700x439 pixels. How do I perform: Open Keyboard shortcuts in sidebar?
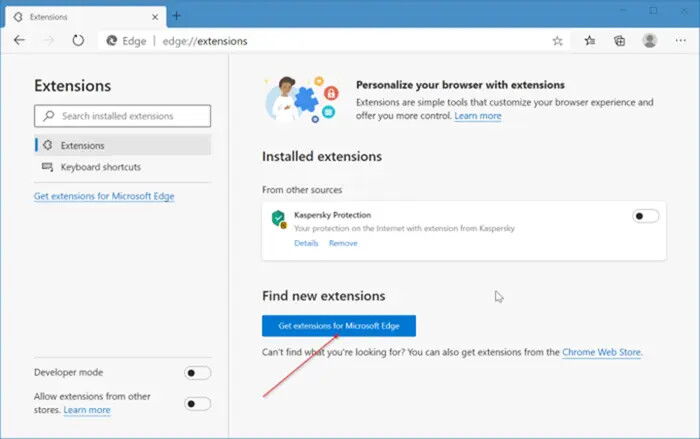122,167
